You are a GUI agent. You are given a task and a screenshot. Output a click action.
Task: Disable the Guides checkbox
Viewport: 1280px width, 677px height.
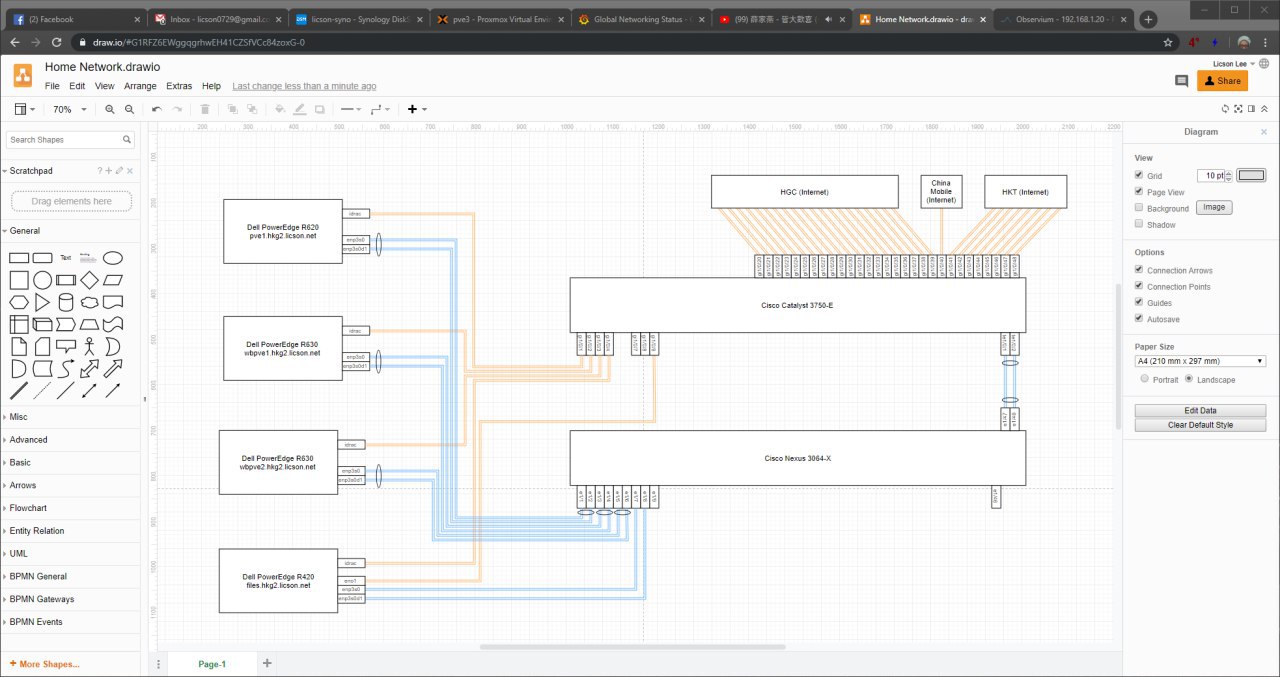(1139, 302)
